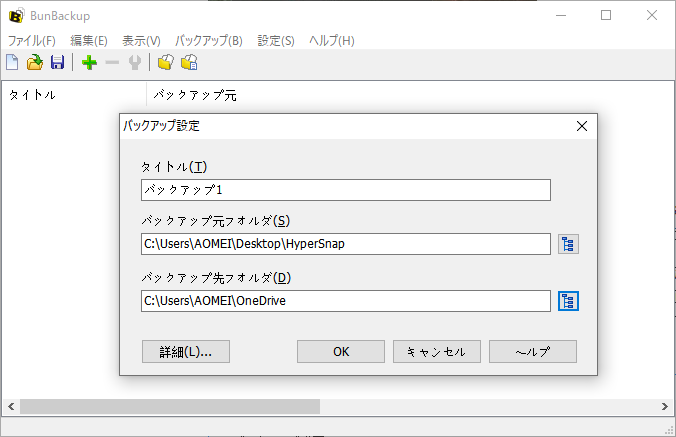Open the ファイル(F) menu
Image resolution: width=676 pixels, height=437 pixels.
pos(32,41)
